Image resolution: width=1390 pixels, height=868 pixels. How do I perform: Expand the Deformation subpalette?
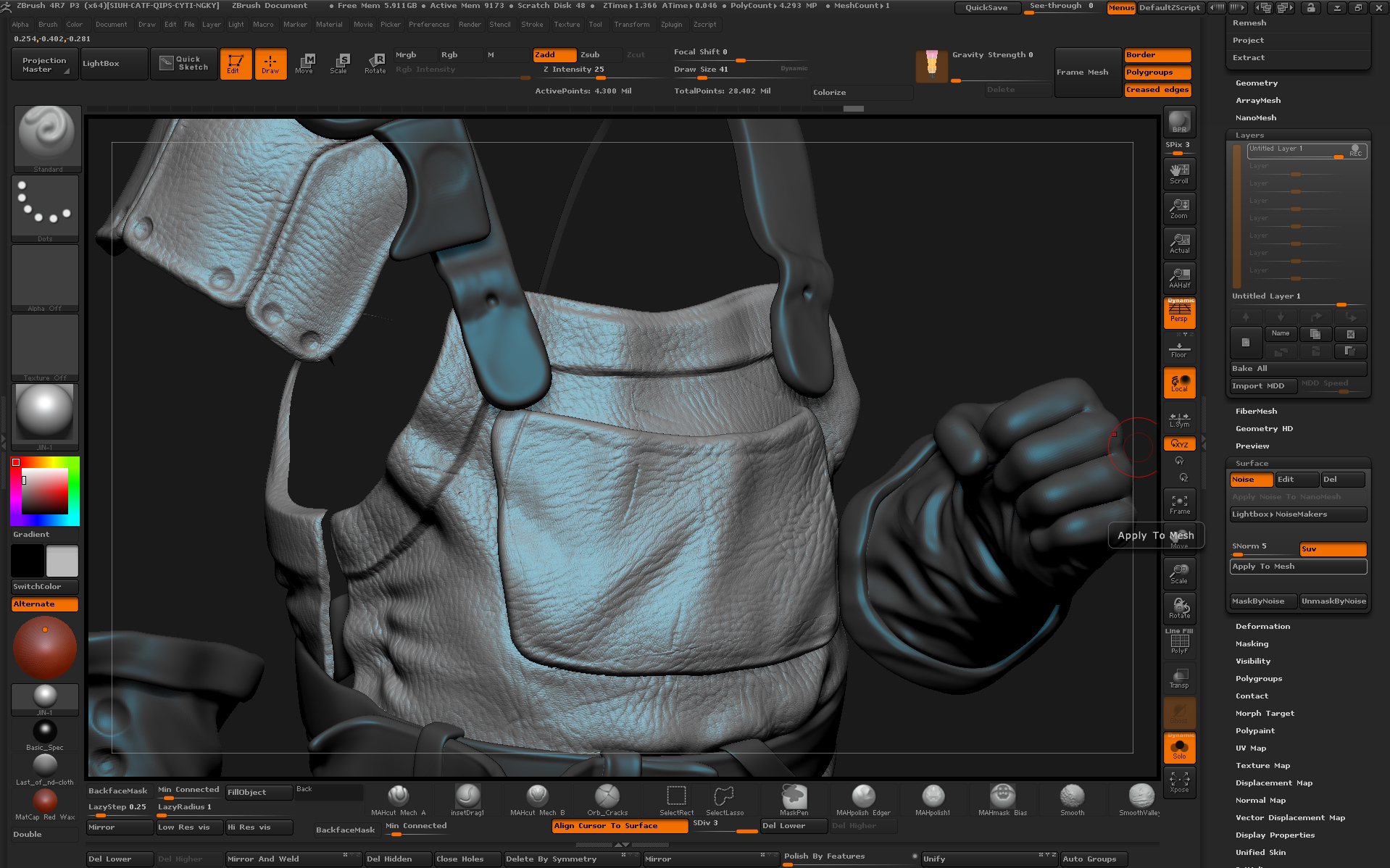pos(1262,627)
